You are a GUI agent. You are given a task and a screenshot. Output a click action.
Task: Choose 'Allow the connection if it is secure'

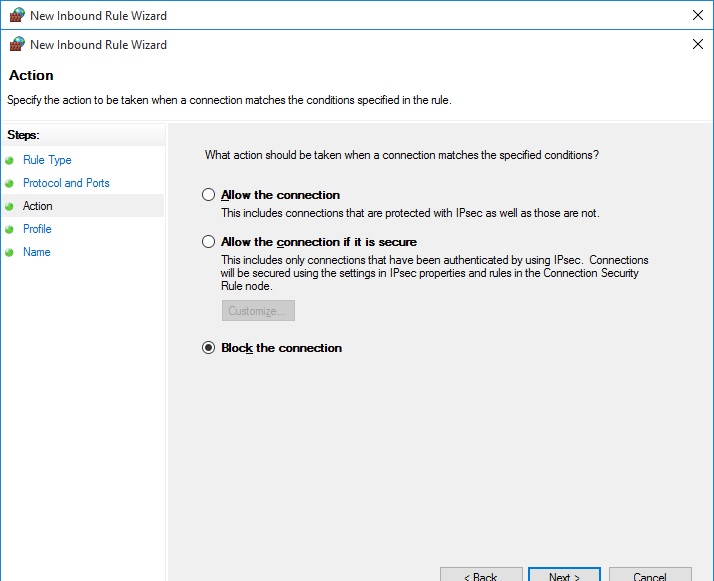coord(208,242)
